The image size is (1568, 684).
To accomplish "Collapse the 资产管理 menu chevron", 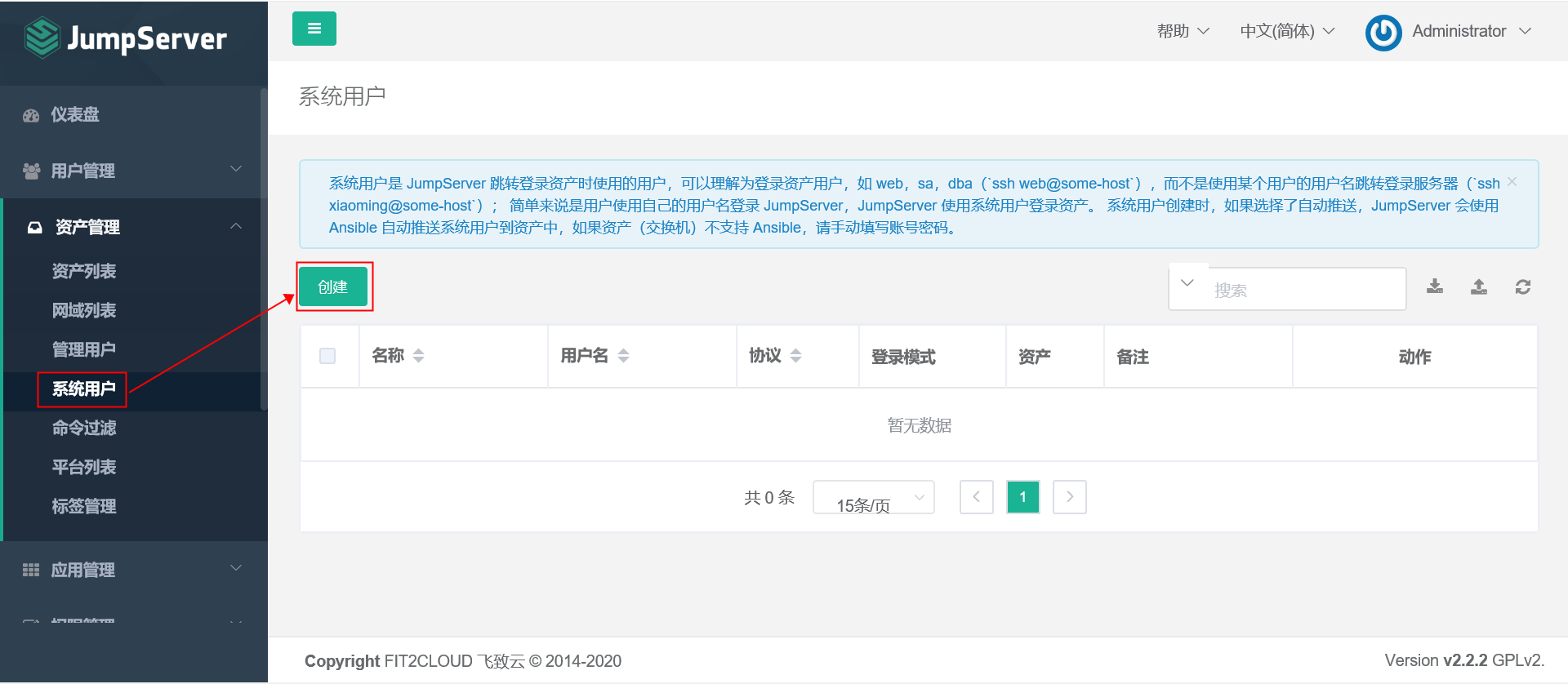I will click(236, 226).
